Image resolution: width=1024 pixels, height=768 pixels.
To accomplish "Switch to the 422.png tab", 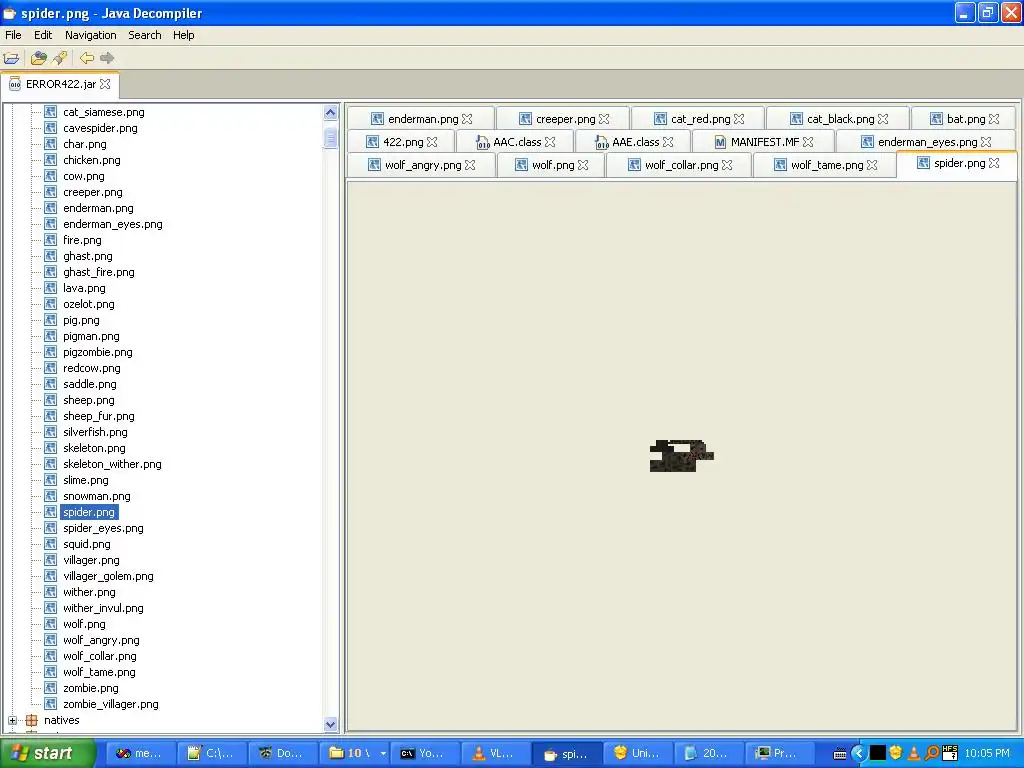I will [x=402, y=142].
